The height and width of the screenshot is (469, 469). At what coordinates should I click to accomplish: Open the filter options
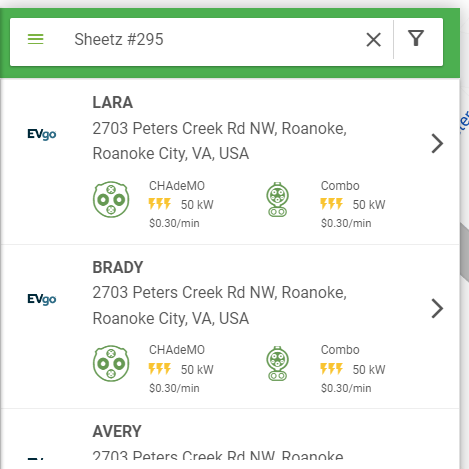416,38
